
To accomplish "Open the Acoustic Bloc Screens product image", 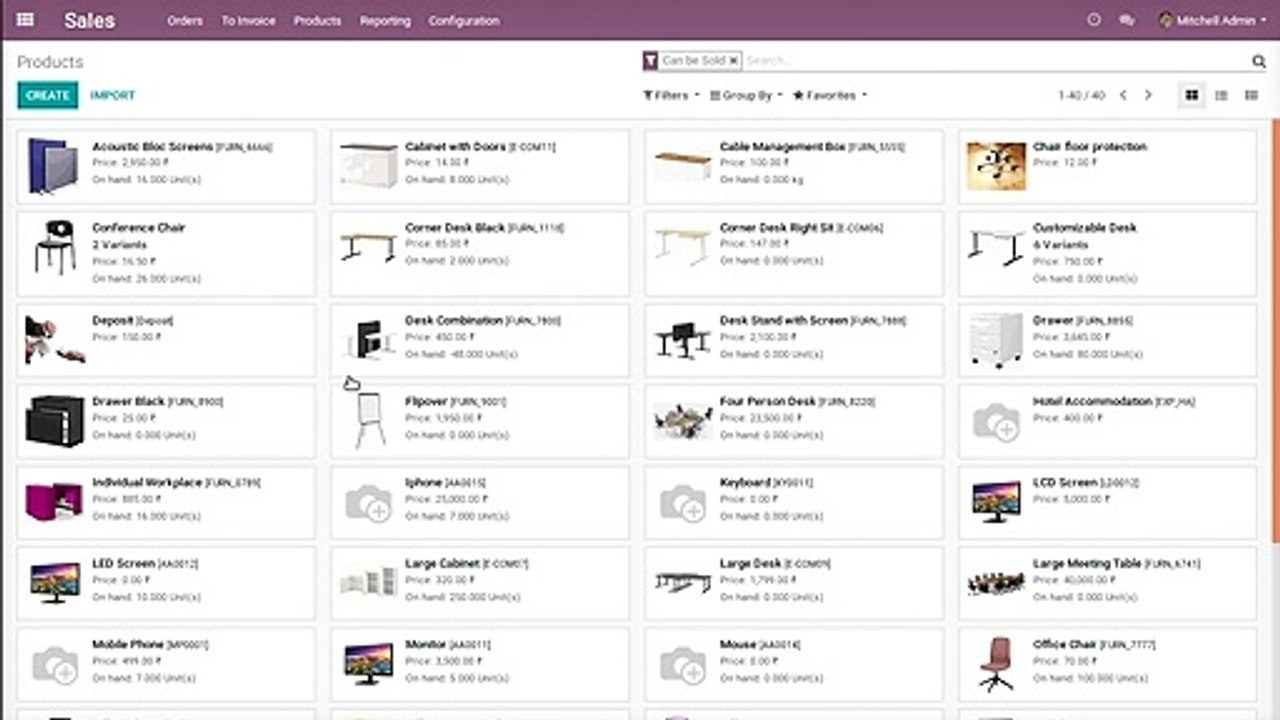I will [53, 166].
